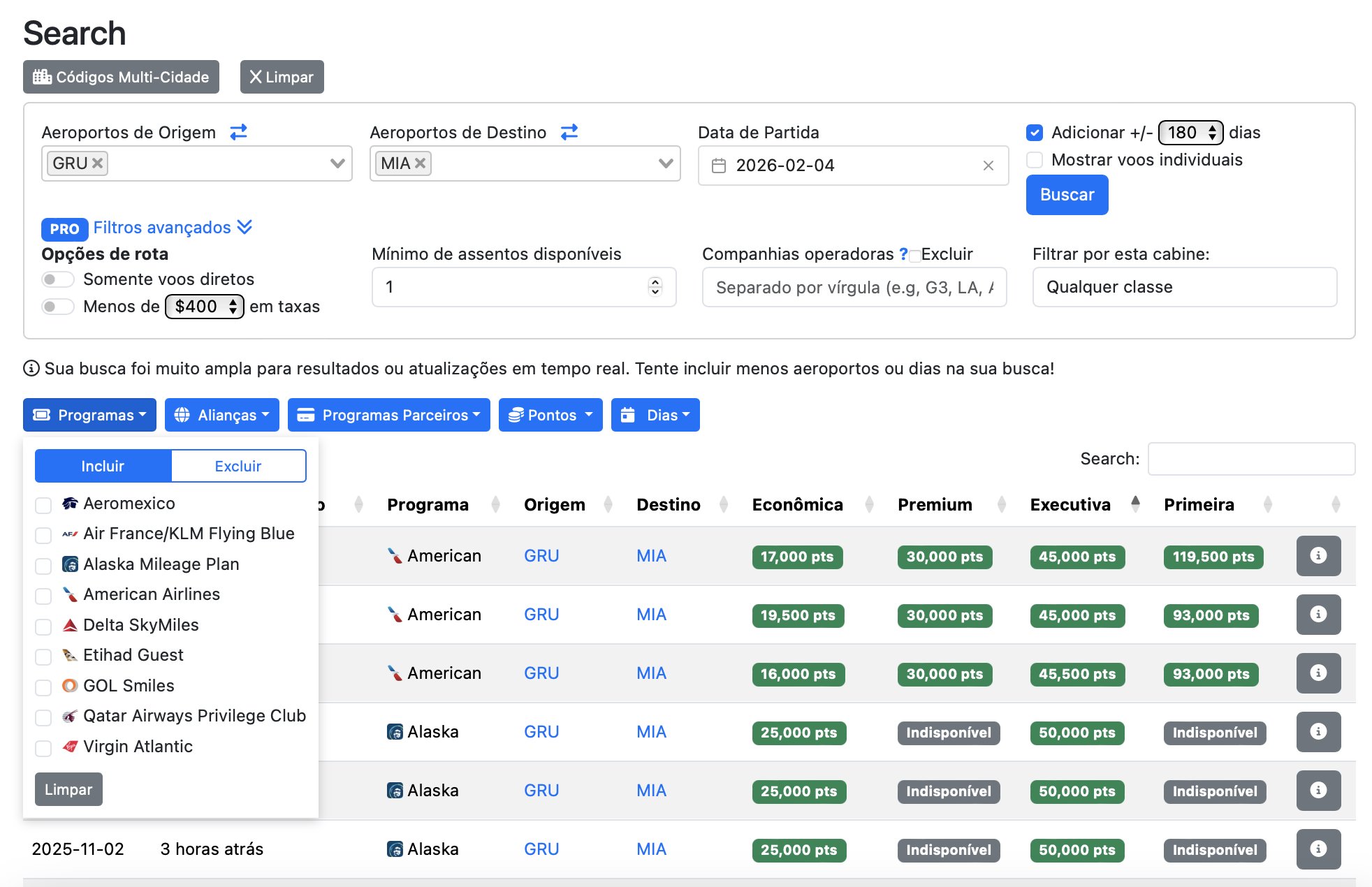Click the calendar icon in date field
The height and width of the screenshot is (887, 1372).
718,166
